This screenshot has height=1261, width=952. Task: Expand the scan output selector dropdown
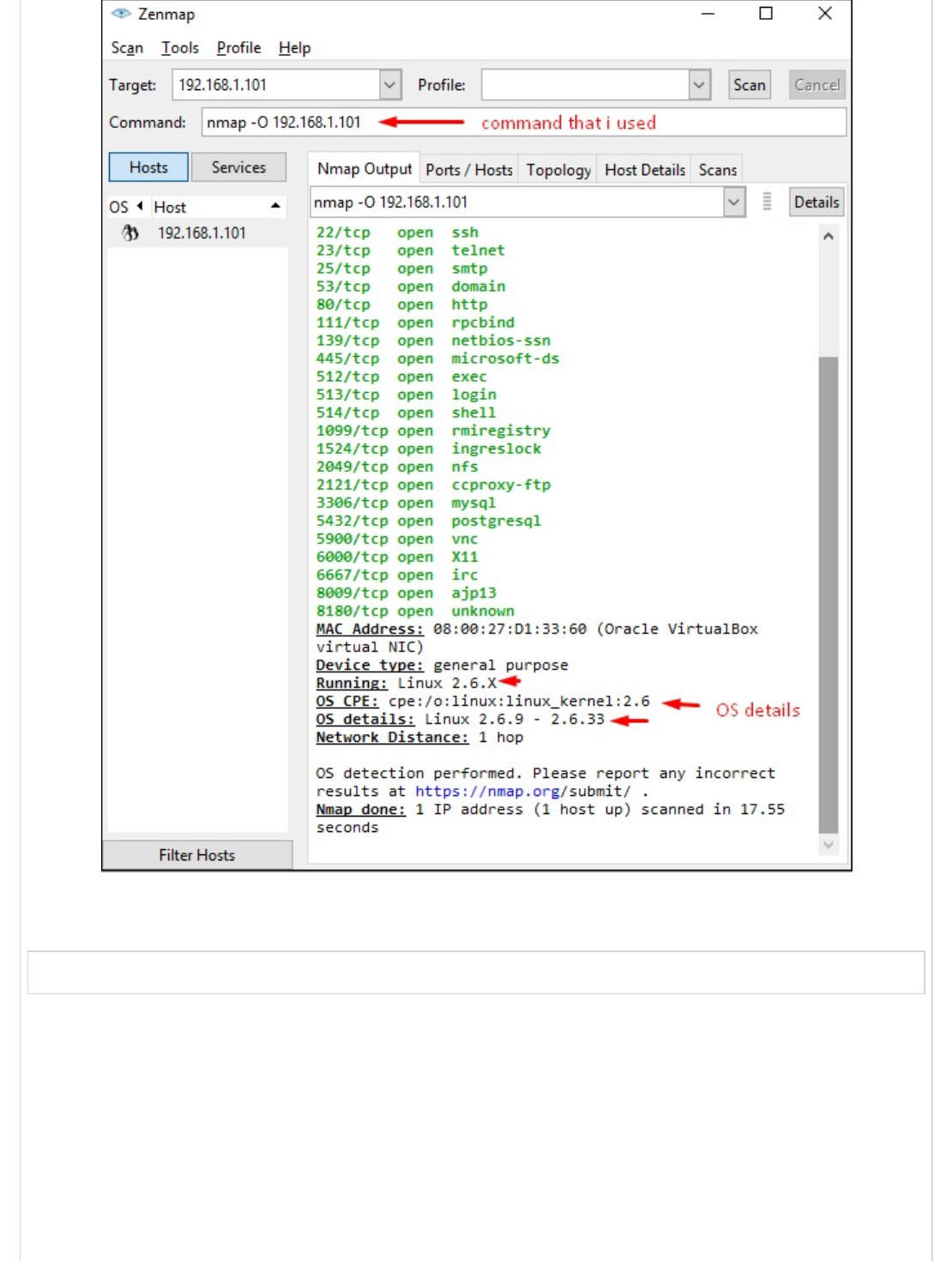pos(734,202)
